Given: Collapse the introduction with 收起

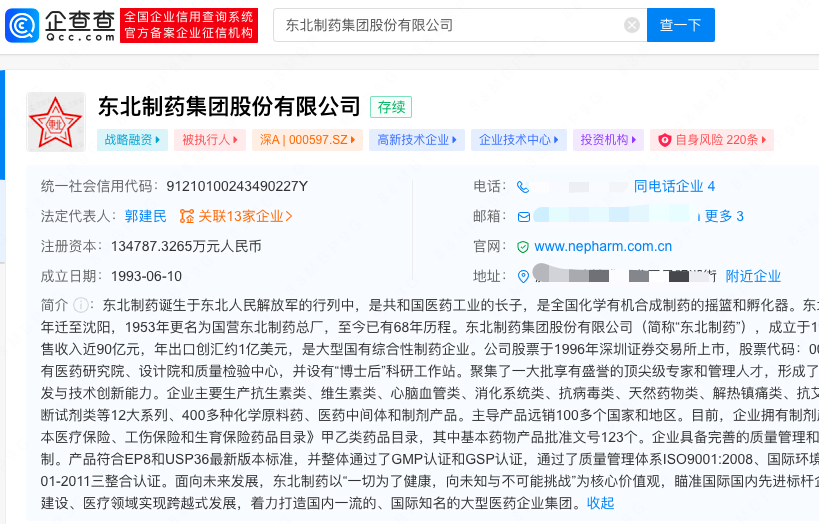Looking at the screenshot, I should (x=601, y=503).
